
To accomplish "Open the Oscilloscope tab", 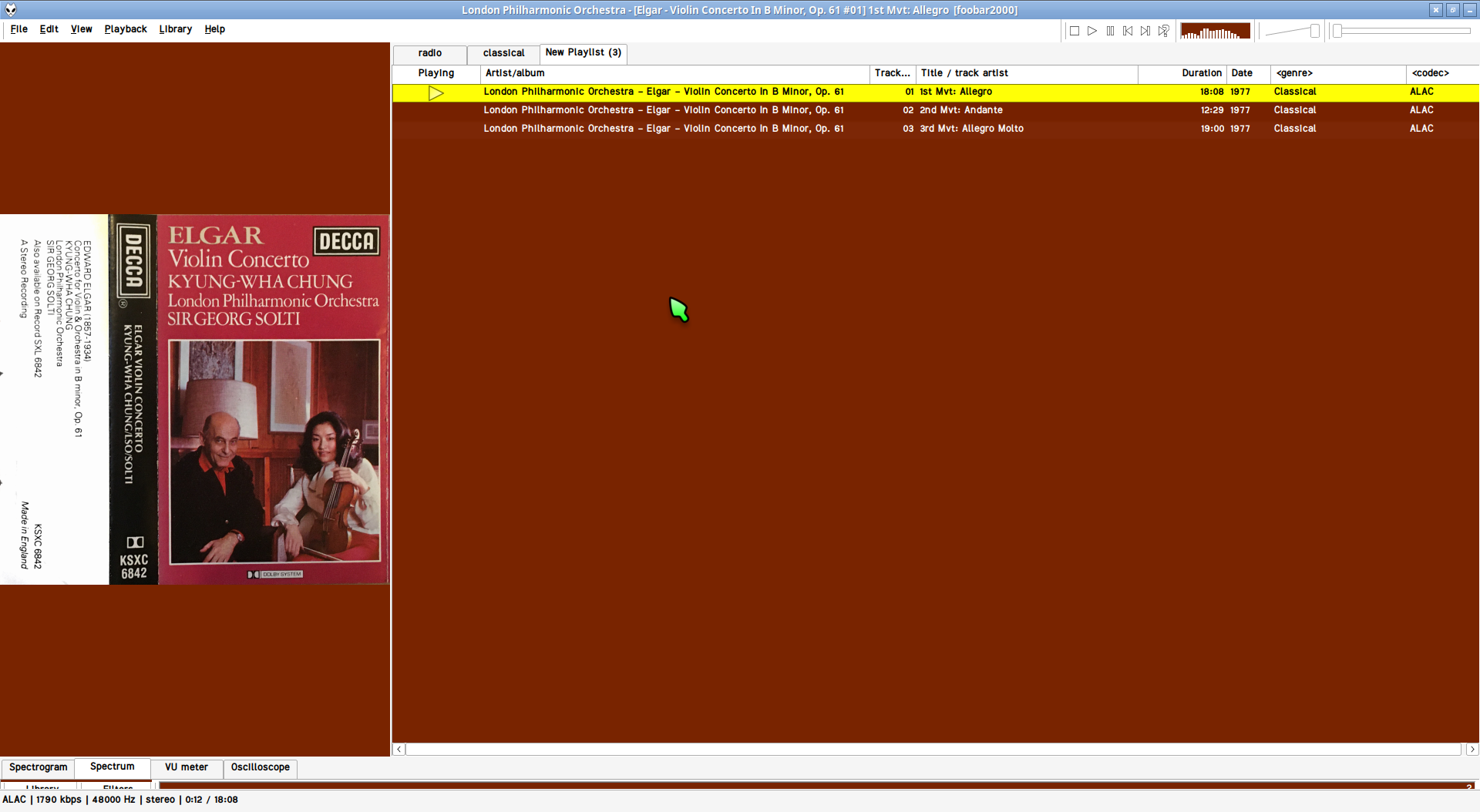I will tap(261, 767).
